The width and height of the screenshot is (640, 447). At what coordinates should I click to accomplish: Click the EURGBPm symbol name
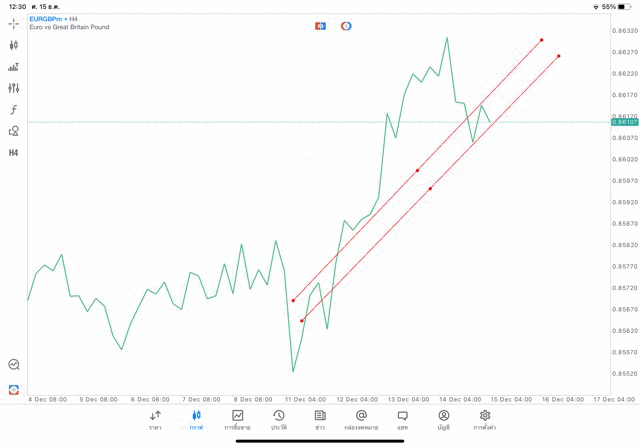pos(47,19)
